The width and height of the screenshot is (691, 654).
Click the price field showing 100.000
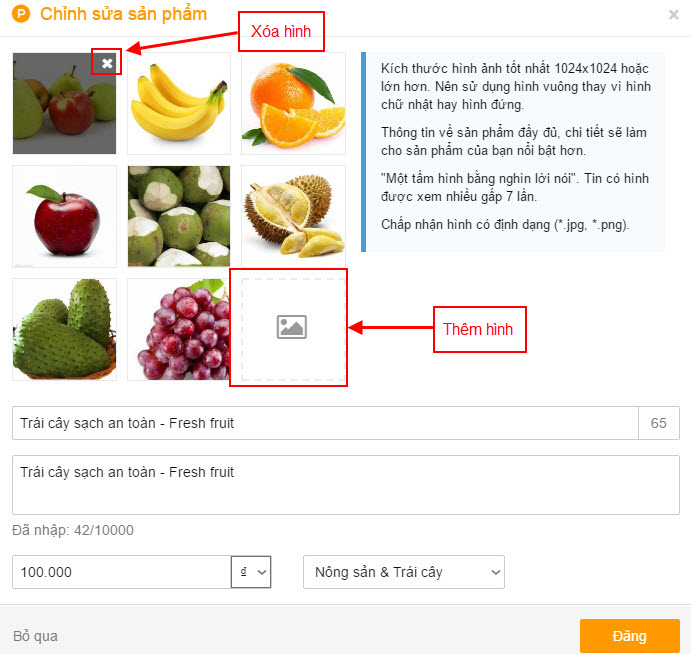click(122, 572)
